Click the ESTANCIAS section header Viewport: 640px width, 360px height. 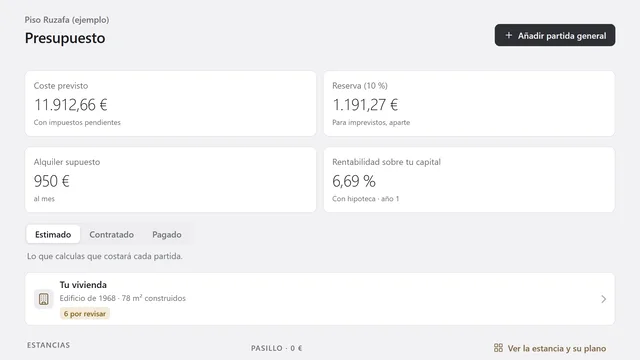[x=48, y=345]
